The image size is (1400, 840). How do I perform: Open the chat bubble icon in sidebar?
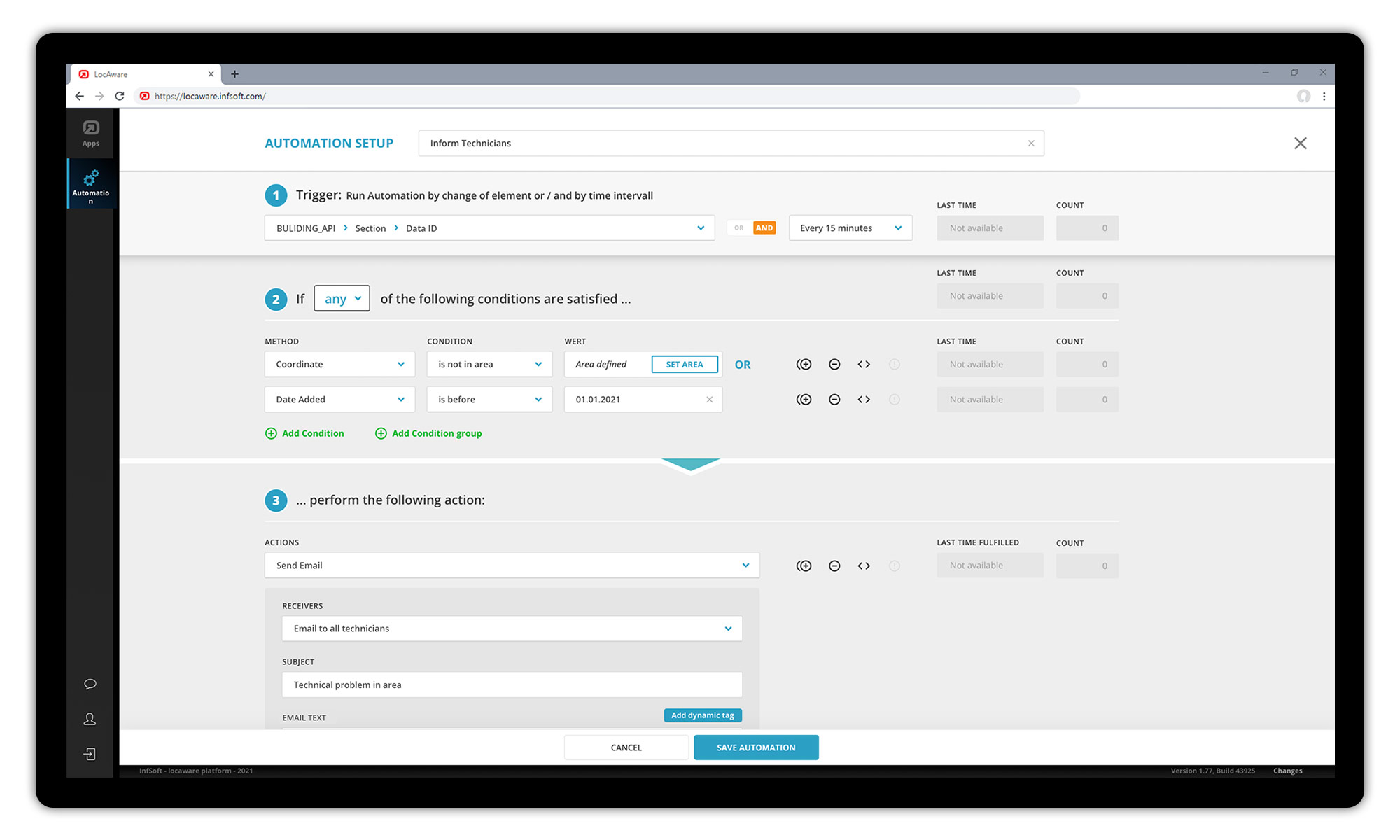click(90, 684)
